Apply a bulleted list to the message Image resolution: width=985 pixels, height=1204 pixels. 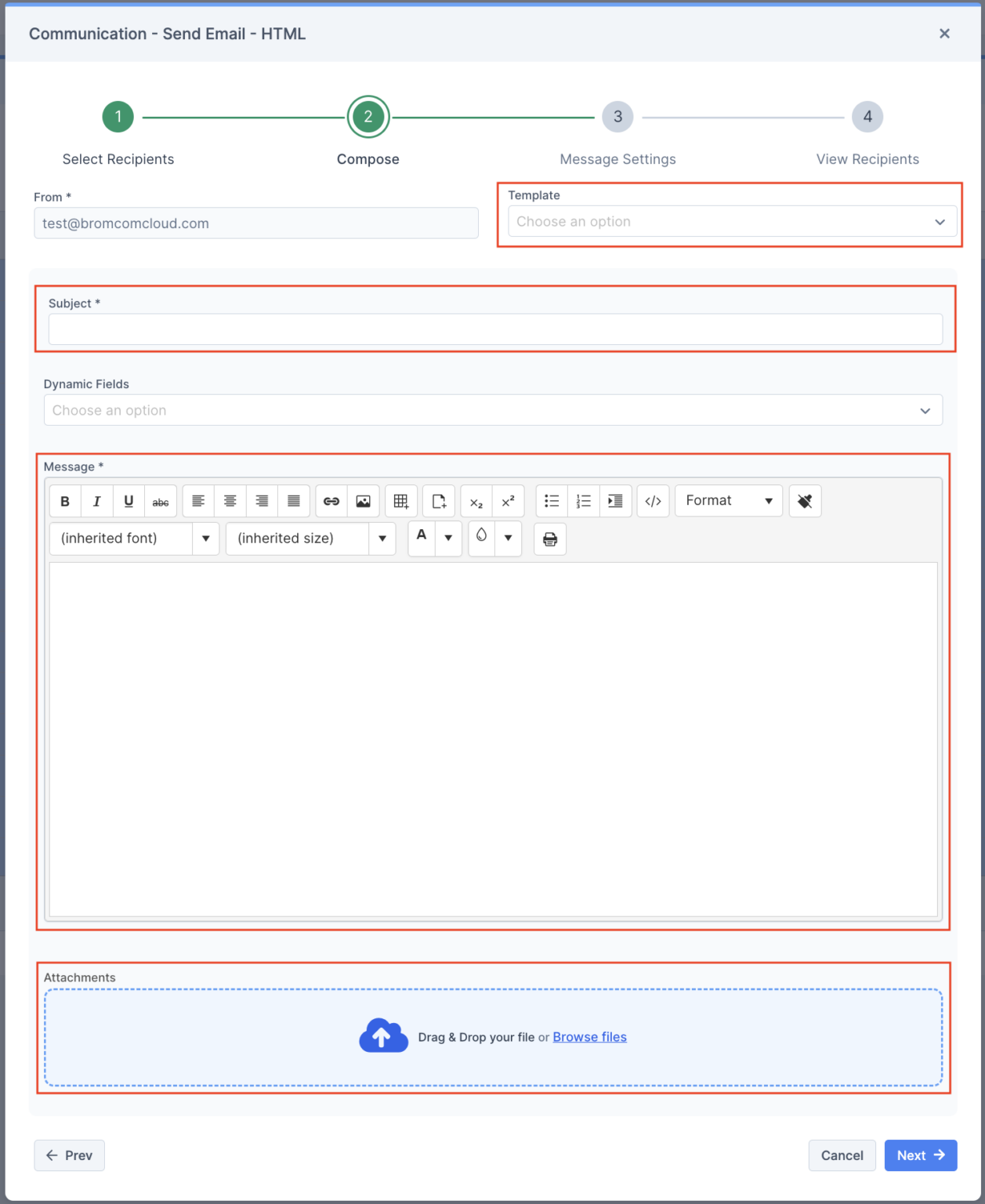(x=552, y=501)
